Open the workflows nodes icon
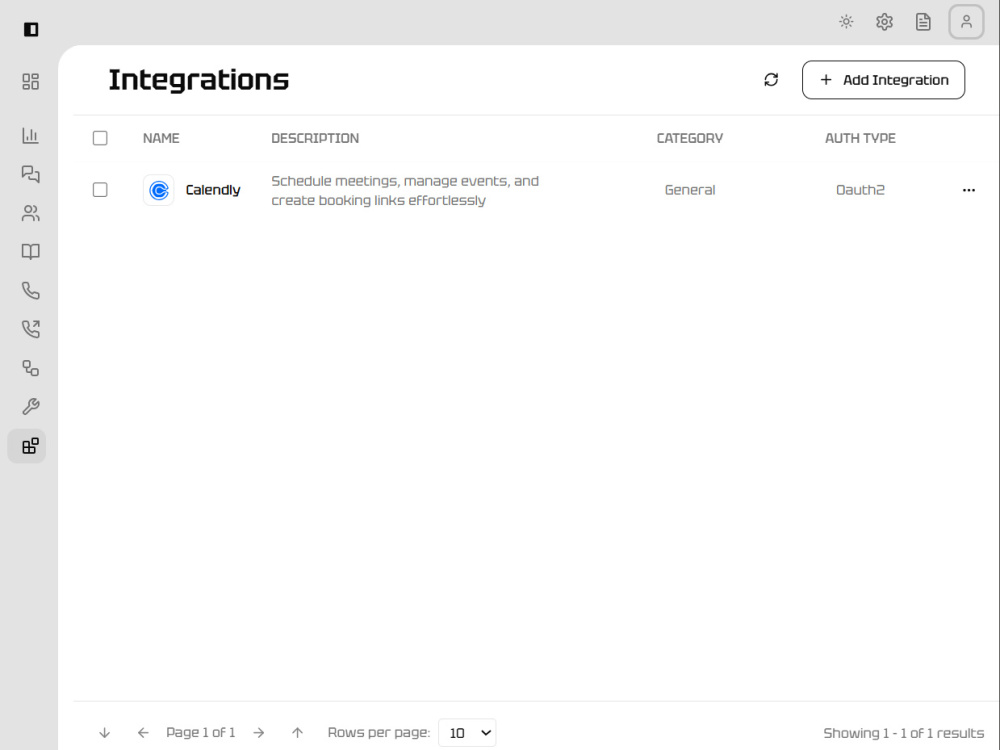The image size is (1000, 750). coord(31,368)
